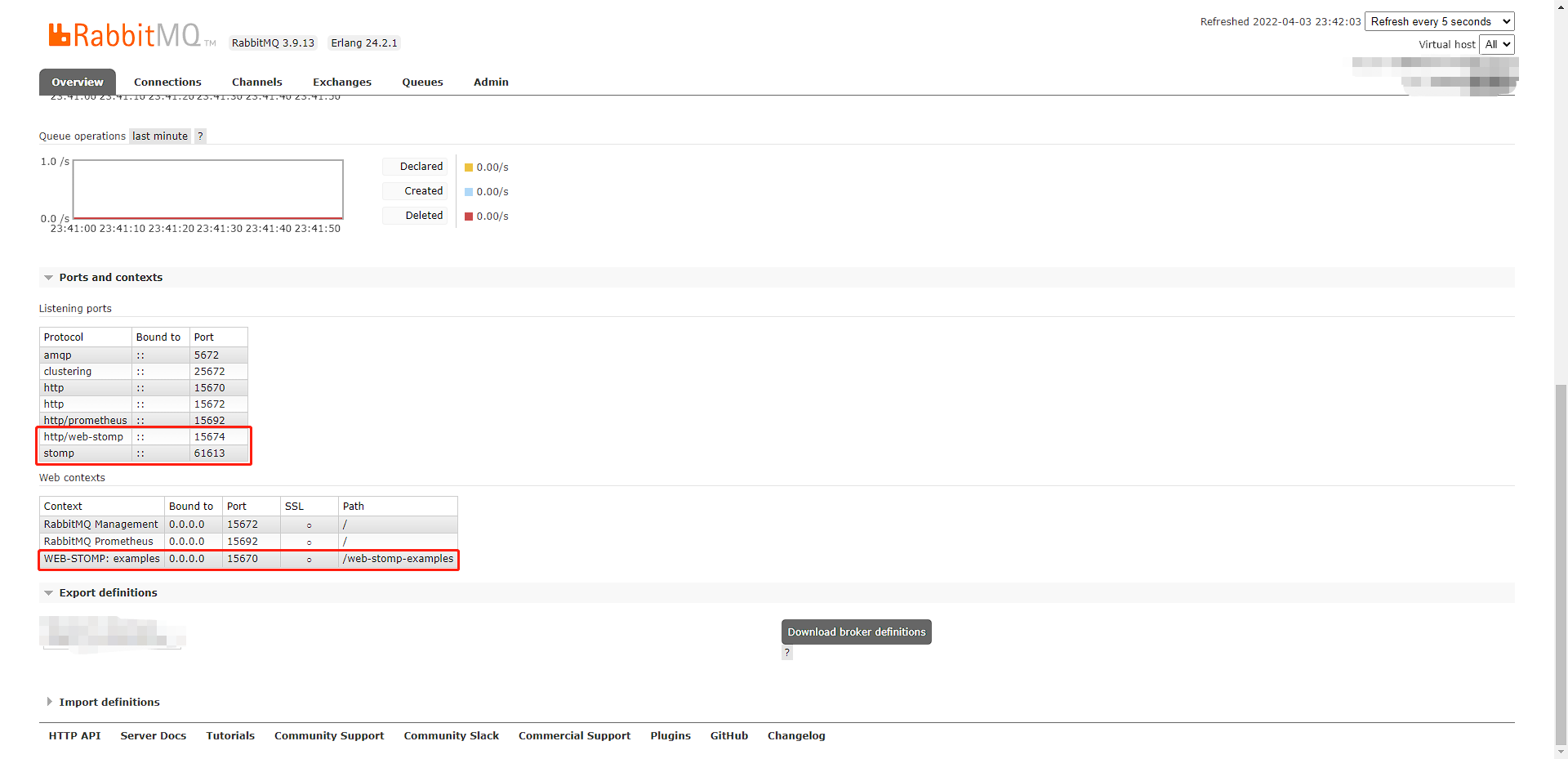Click the RabbitMQ Prometheus context cell

tap(102, 542)
